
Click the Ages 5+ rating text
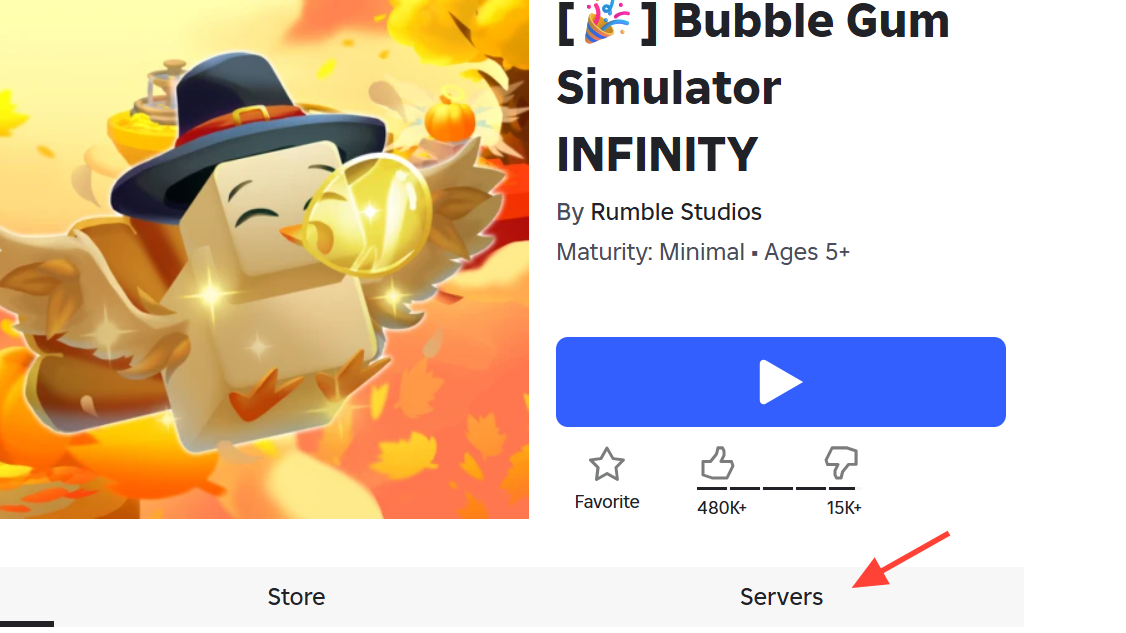[806, 252]
